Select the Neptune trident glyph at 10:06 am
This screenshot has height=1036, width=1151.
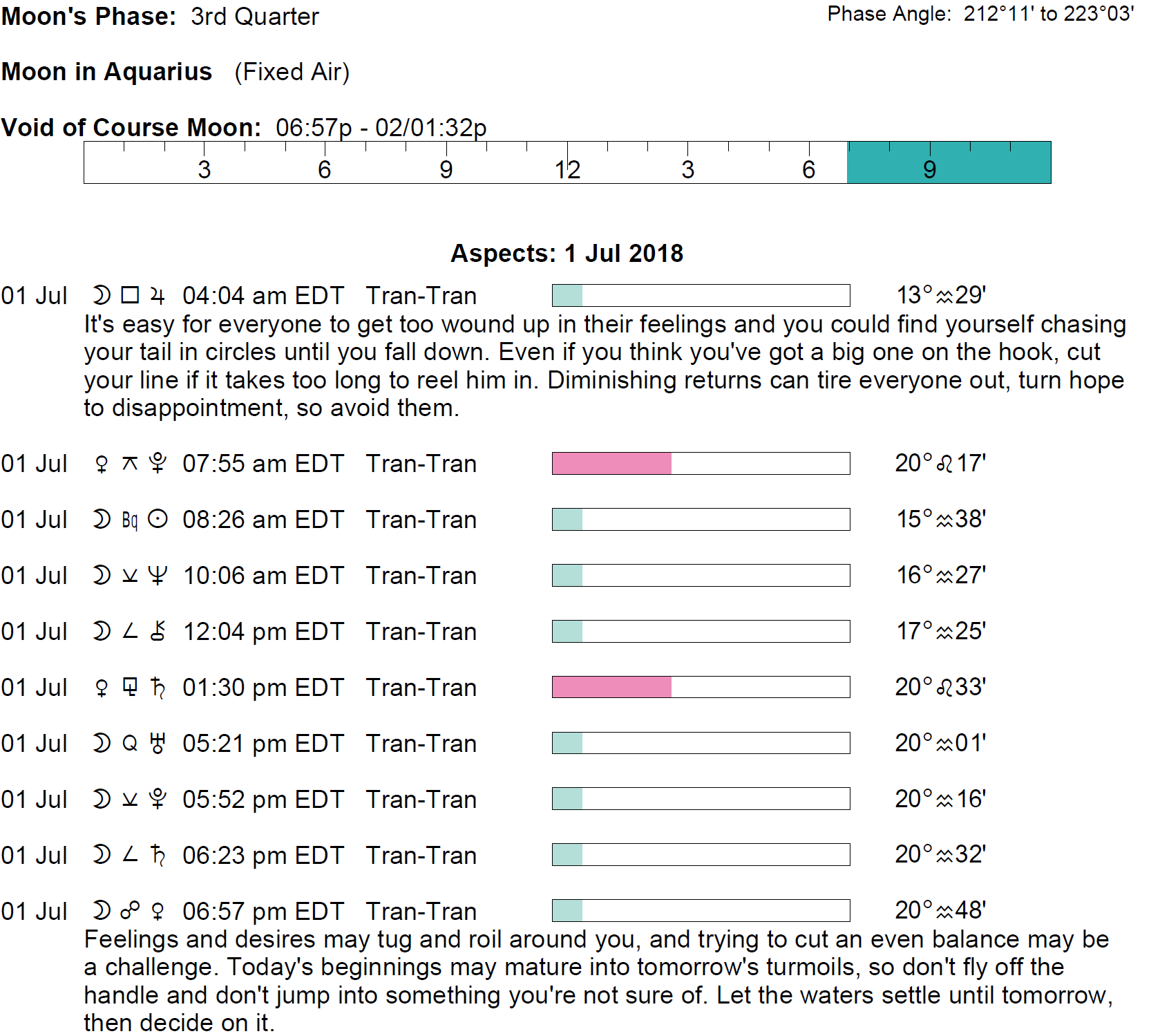(x=158, y=576)
